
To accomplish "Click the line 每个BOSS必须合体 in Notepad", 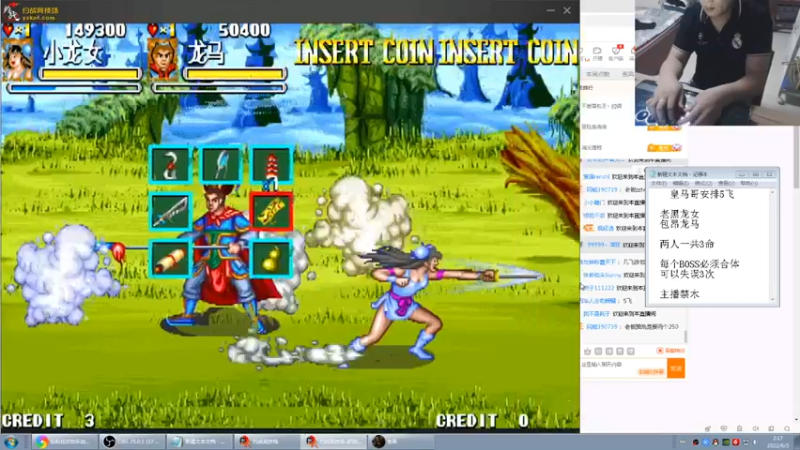I will 699,264.
